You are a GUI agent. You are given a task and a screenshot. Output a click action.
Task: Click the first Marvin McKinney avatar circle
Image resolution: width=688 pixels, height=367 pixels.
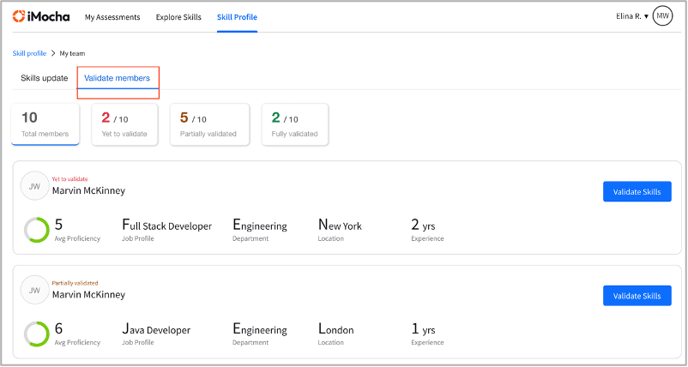[x=35, y=186]
